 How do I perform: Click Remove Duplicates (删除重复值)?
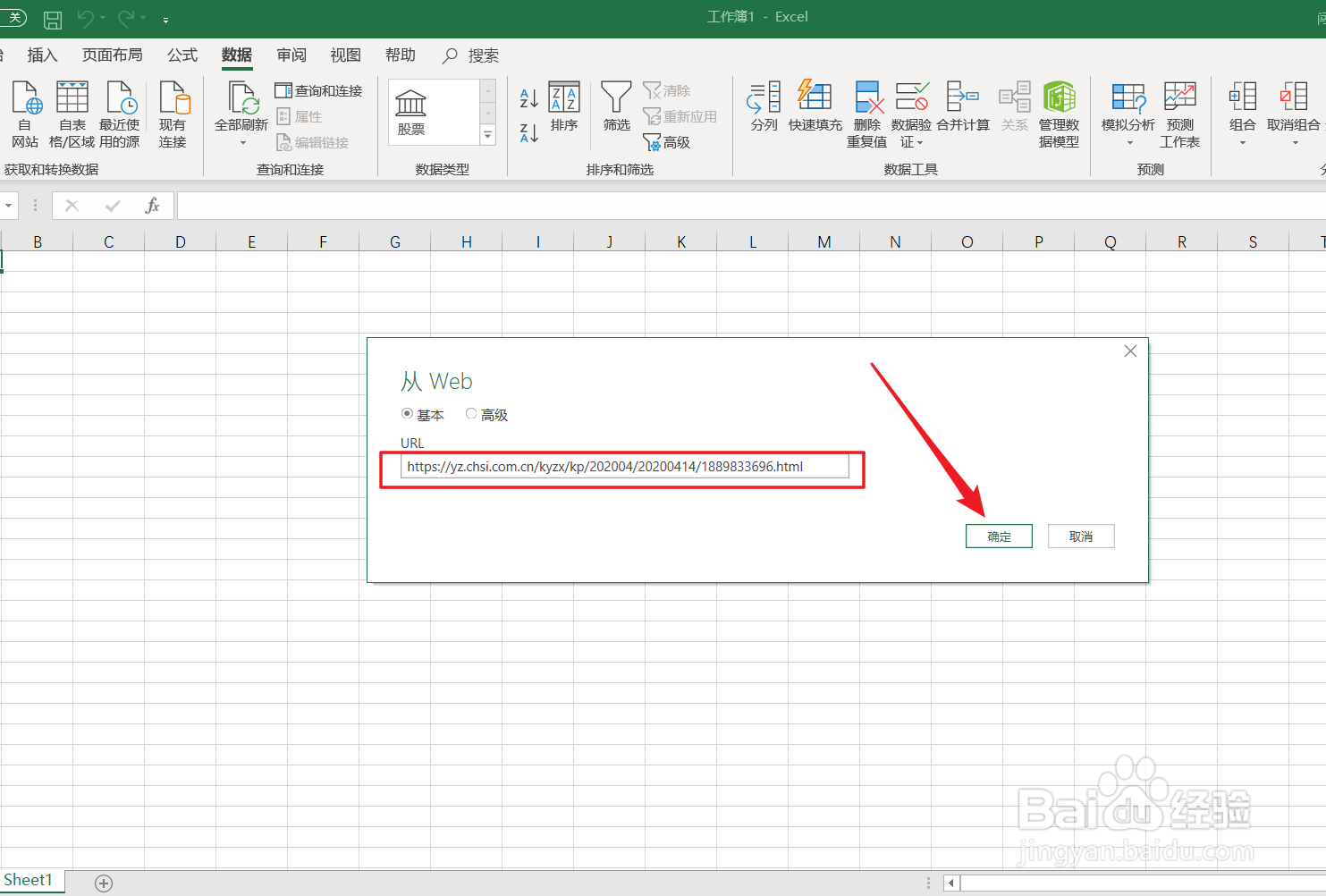(867, 114)
